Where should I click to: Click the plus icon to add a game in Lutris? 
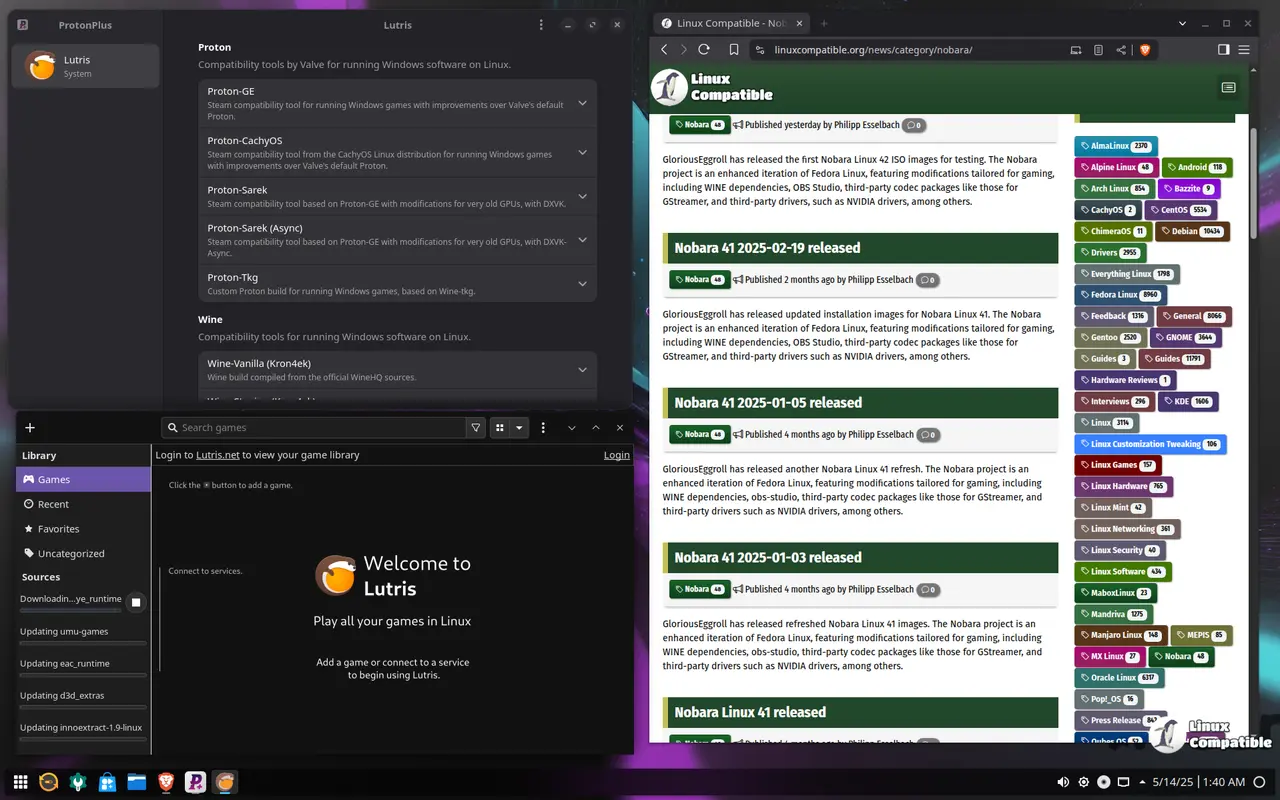pos(30,428)
